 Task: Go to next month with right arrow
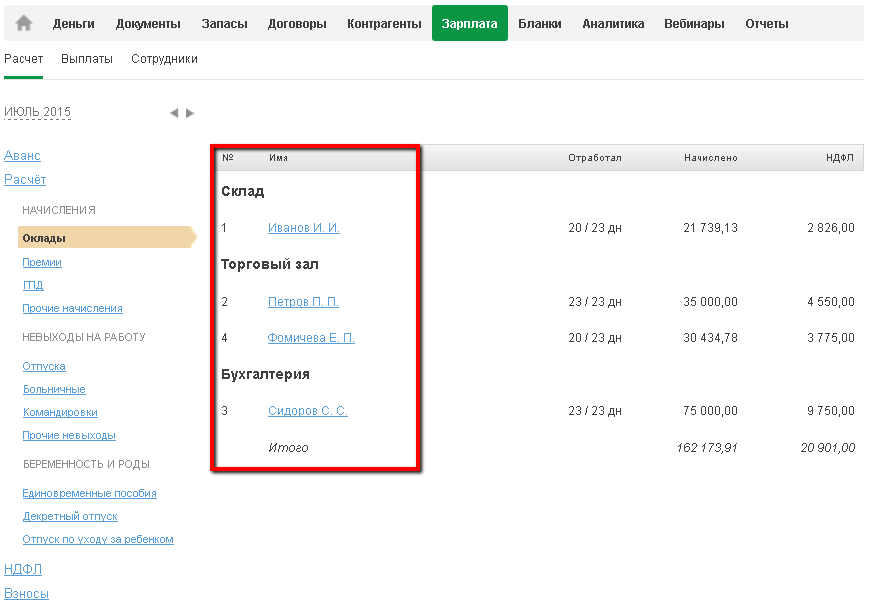(x=190, y=113)
